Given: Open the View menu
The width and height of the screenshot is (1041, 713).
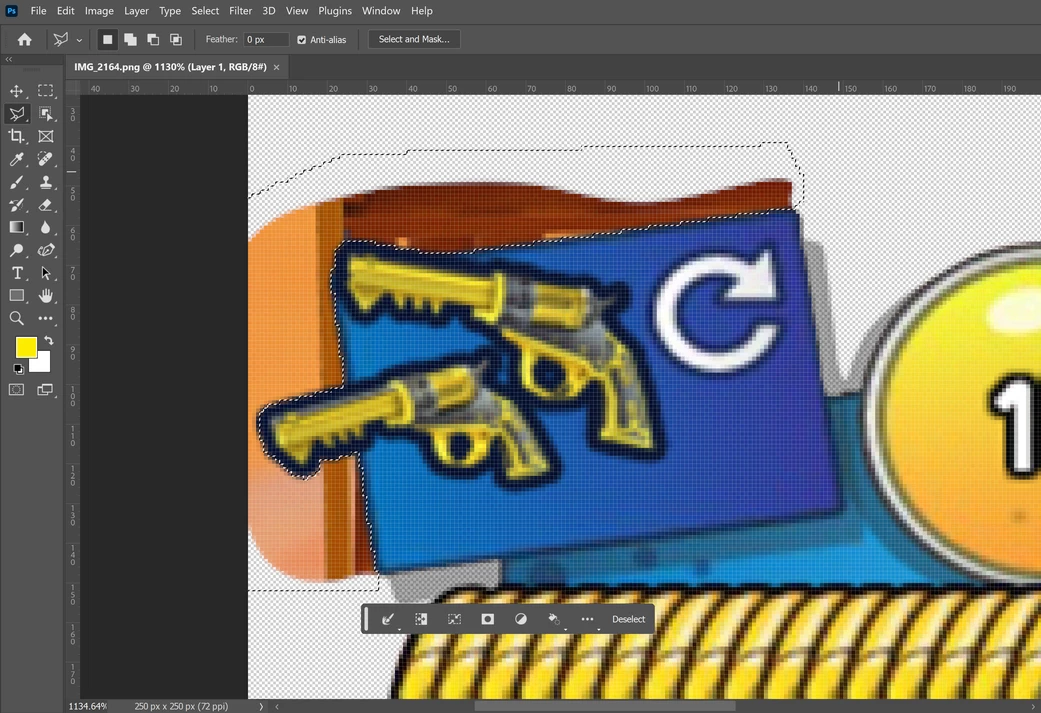Looking at the screenshot, I should click(297, 11).
